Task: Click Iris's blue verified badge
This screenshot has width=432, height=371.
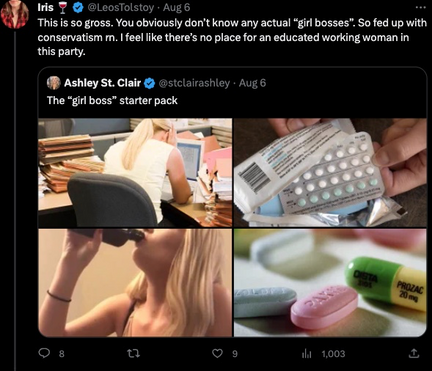Action: (78, 8)
